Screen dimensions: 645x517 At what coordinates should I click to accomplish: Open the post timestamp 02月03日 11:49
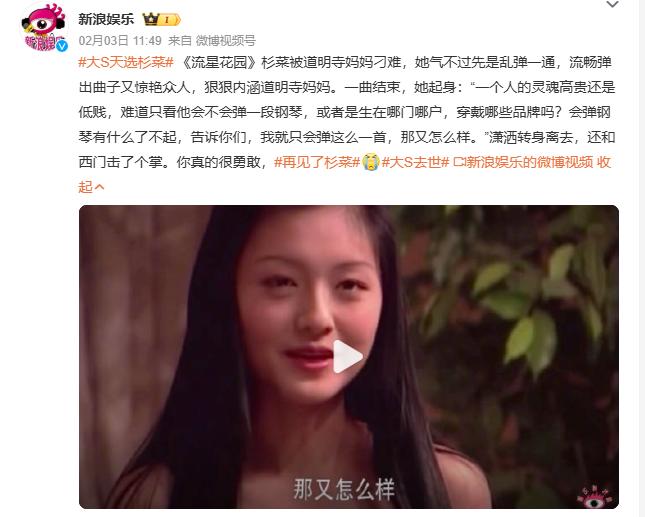point(120,41)
